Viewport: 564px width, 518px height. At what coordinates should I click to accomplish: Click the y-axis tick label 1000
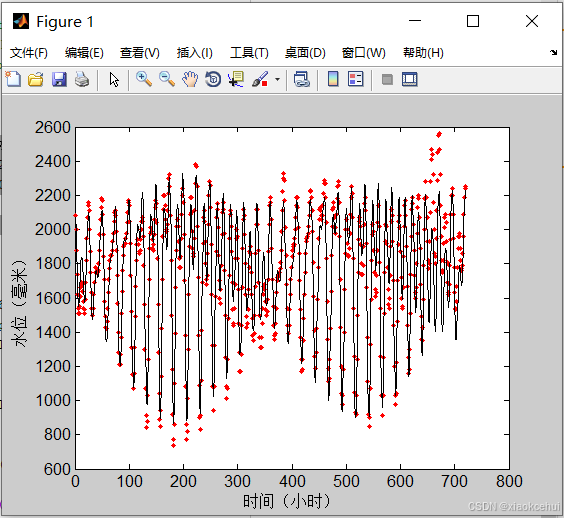tap(53, 400)
